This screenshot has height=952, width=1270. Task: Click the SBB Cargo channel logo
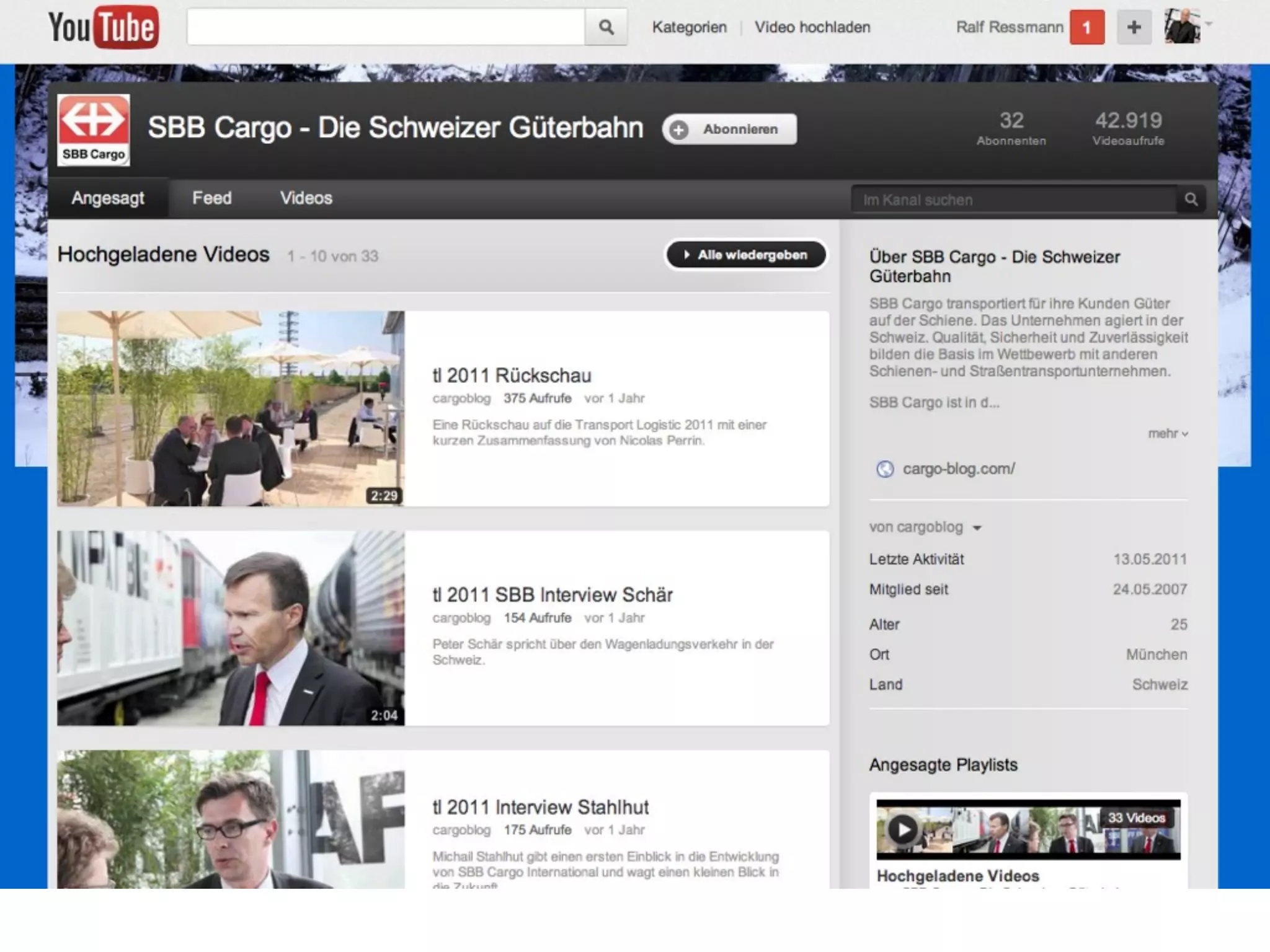94,130
